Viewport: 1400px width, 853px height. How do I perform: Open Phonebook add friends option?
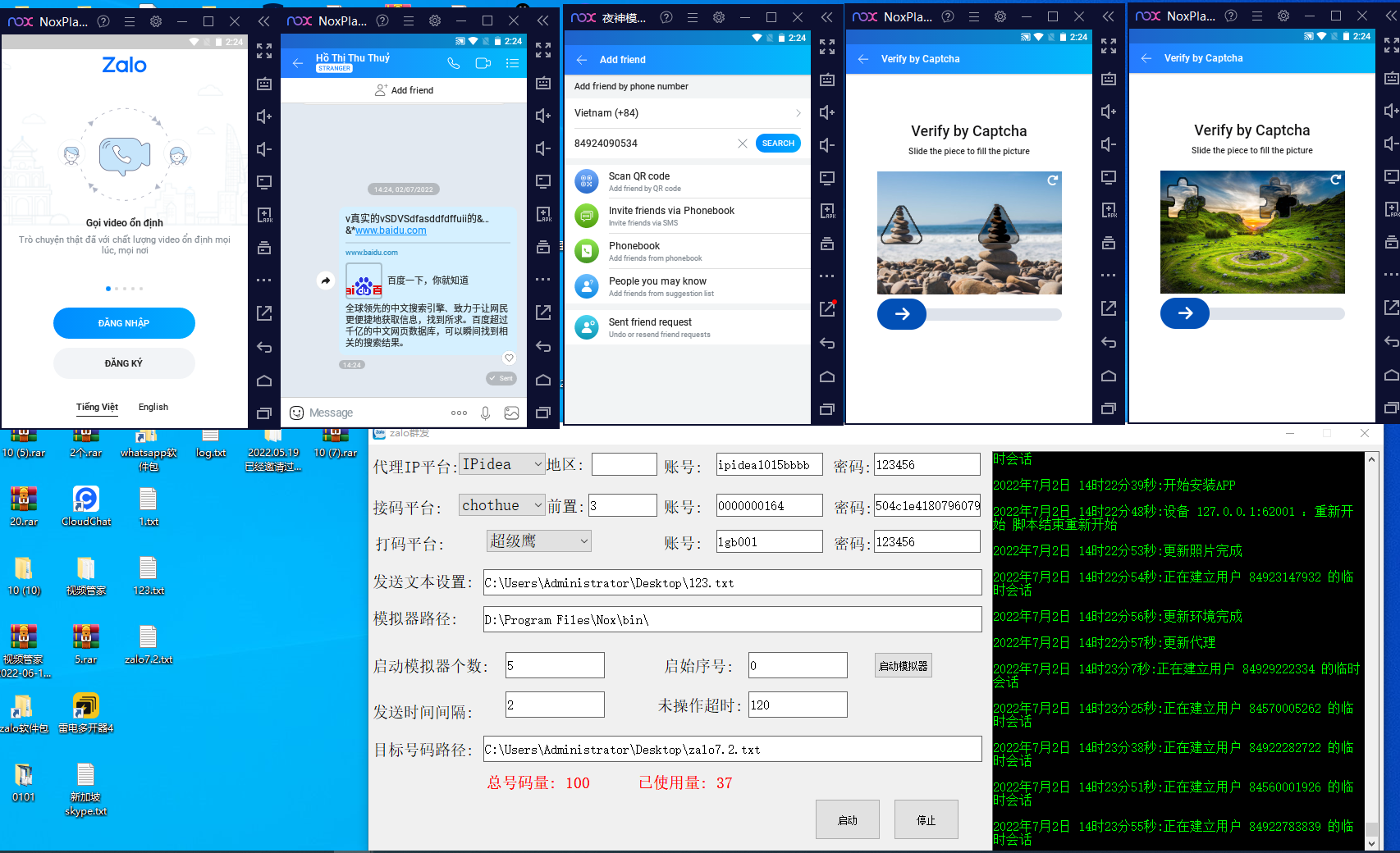pyautogui.click(x=688, y=251)
